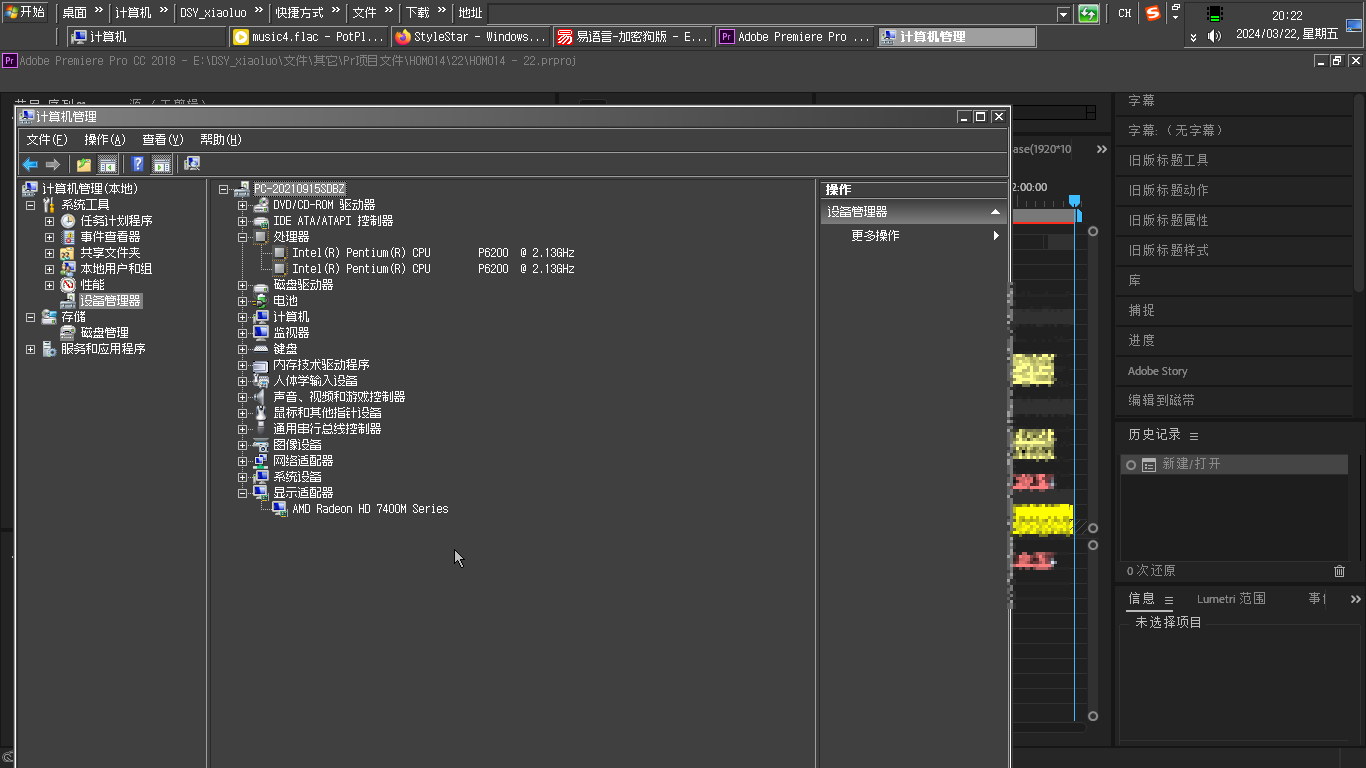Switch to Adobe Premiere Pro taskbar button
The image size is (1366, 768).
point(795,37)
